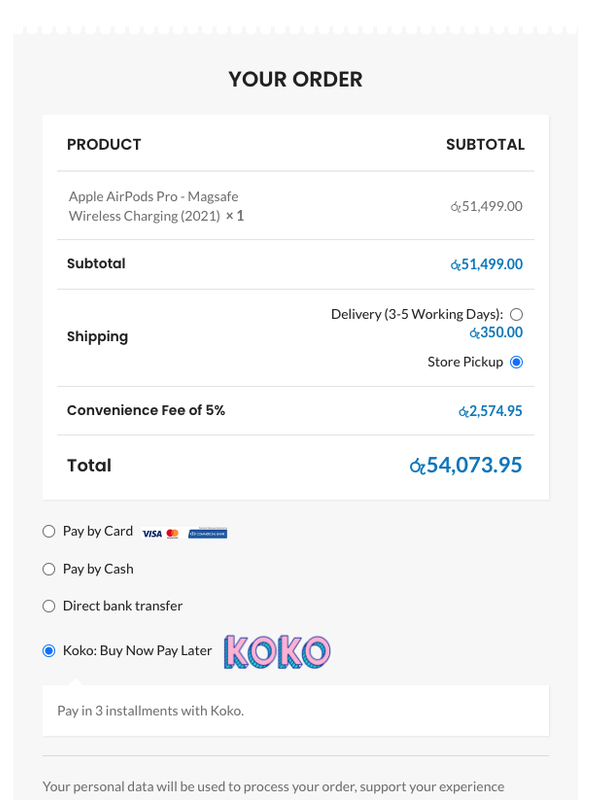Click the 'Pay in 3 installments with Koko' box
This screenshot has height=800, width=610.
pyautogui.click(x=296, y=711)
